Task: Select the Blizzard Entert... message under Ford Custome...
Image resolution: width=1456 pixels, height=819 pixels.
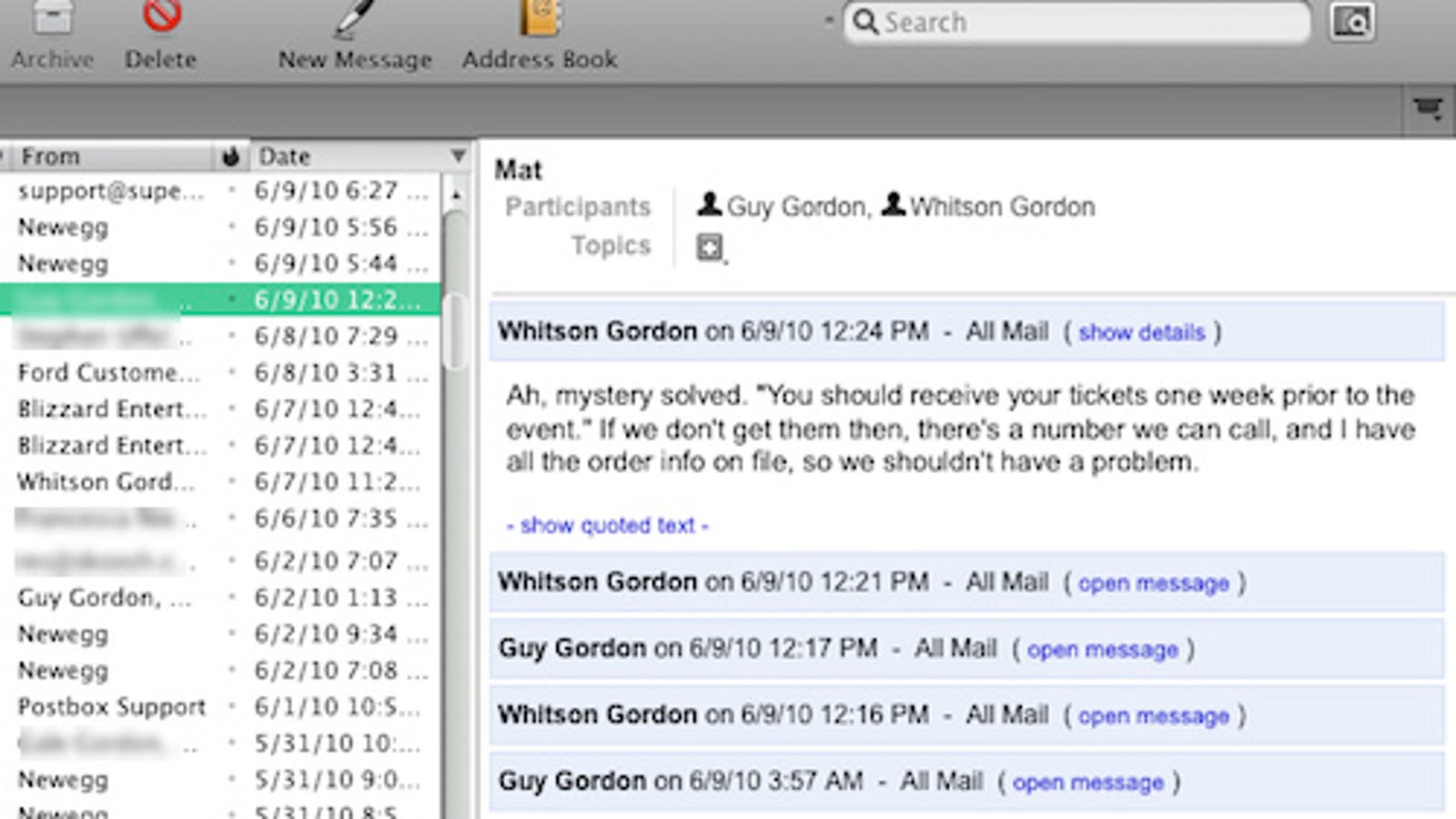Action: click(x=220, y=409)
